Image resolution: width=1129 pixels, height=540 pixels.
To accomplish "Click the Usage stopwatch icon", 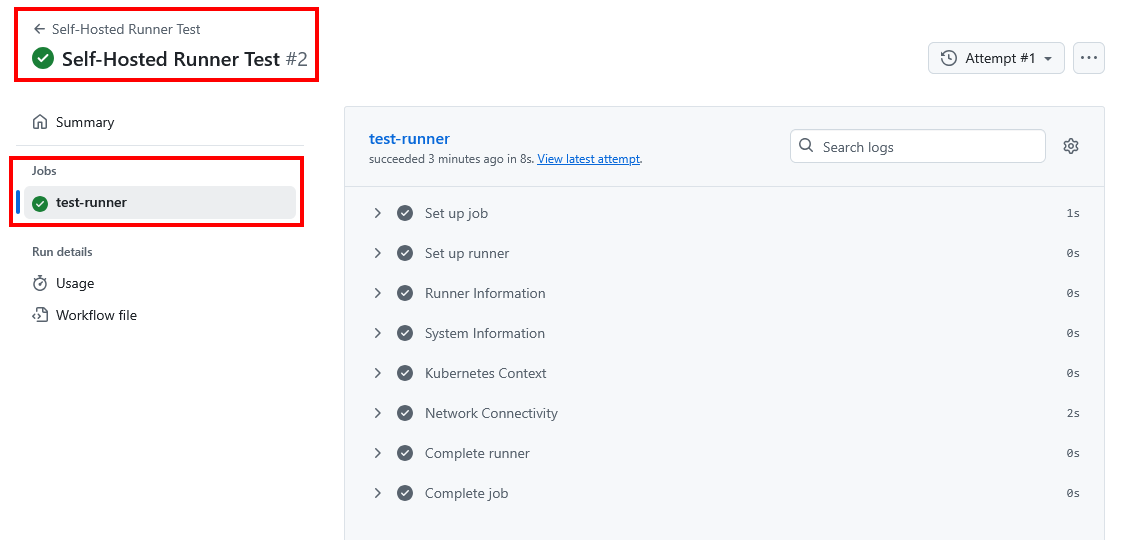I will coord(40,283).
